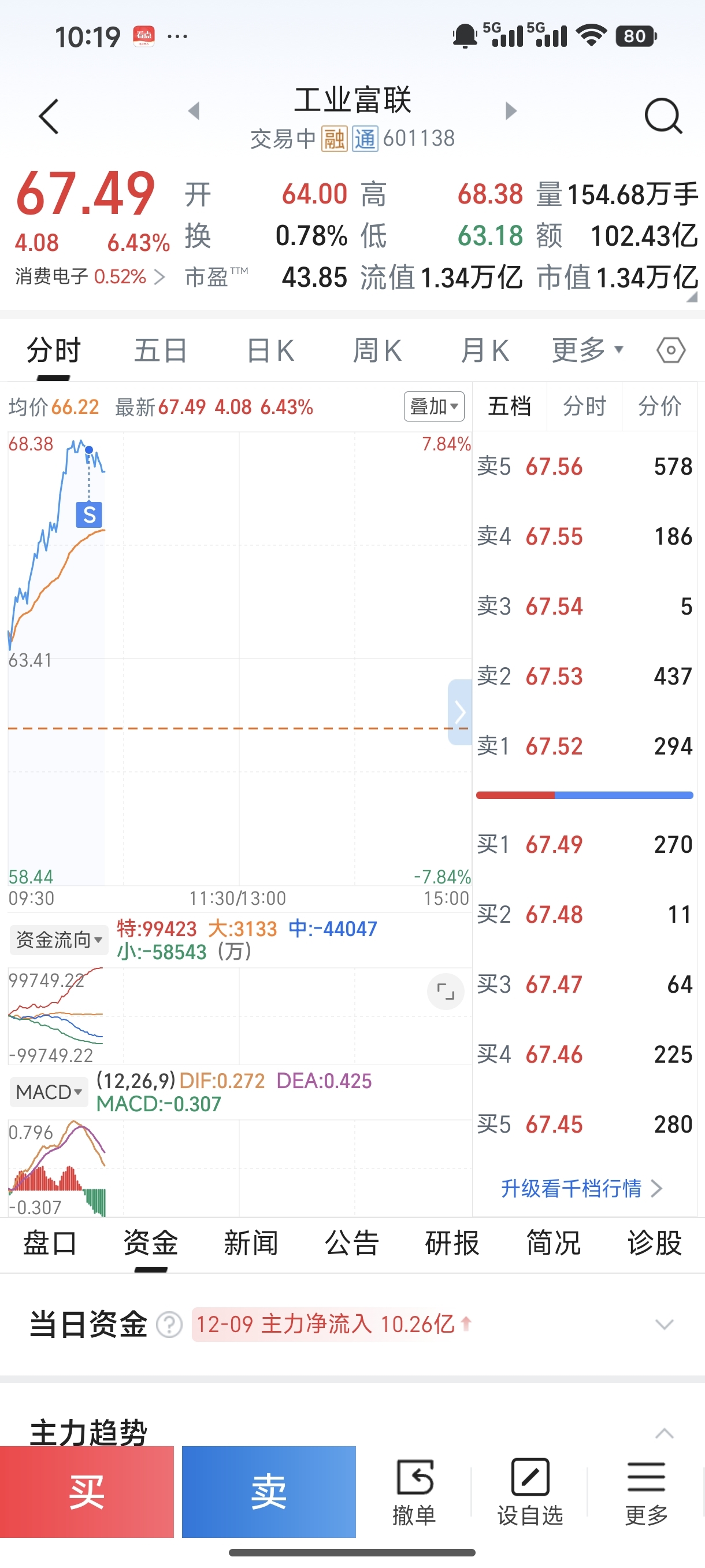
Task: Collapse the 主力趋势 section chevron
Action: point(663,1433)
